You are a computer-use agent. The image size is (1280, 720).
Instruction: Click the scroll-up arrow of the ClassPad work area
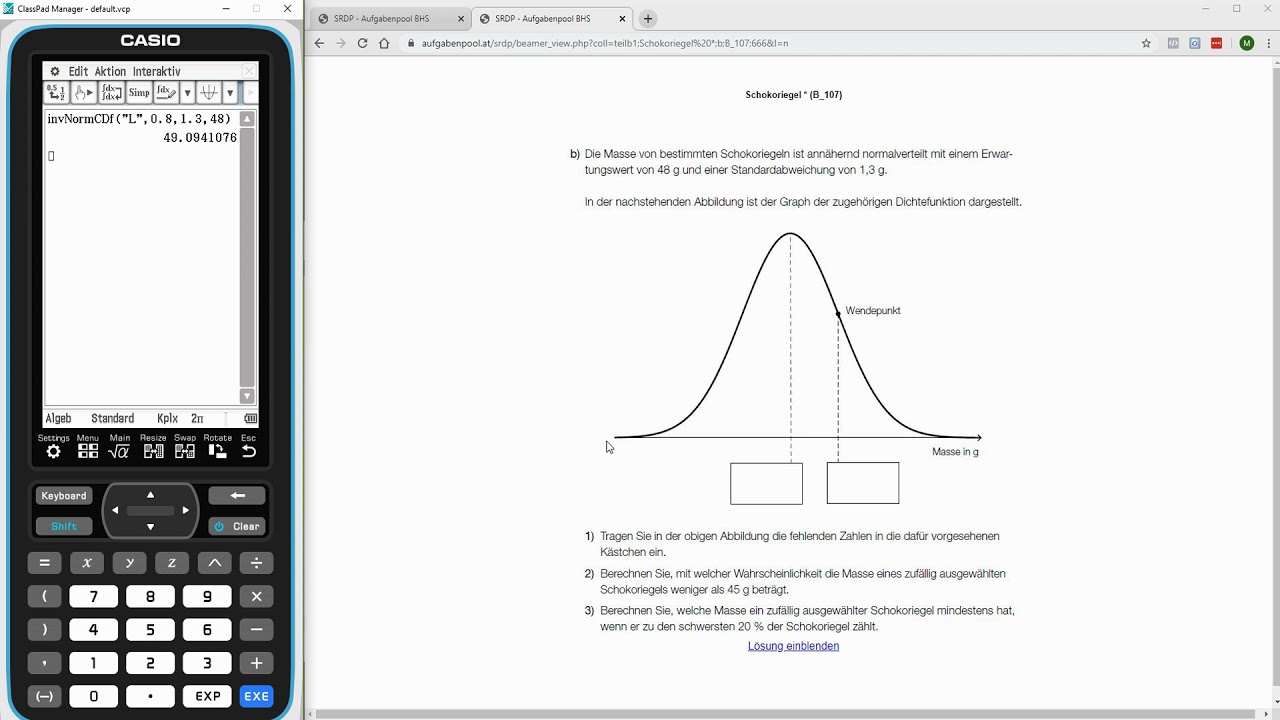[247, 118]
